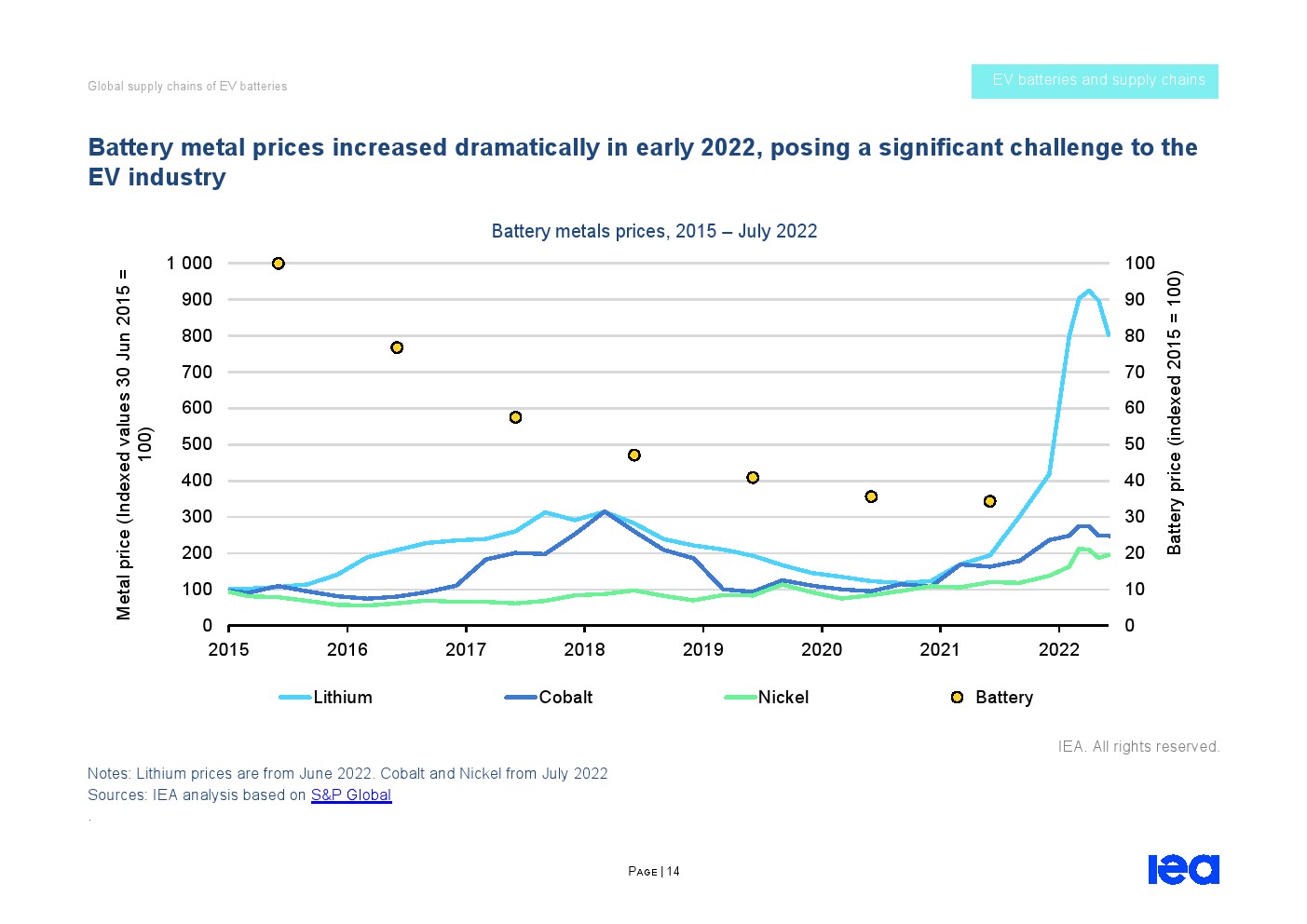
Task: Select the 2016 battery price dot
Action: [x=397, y=347]
